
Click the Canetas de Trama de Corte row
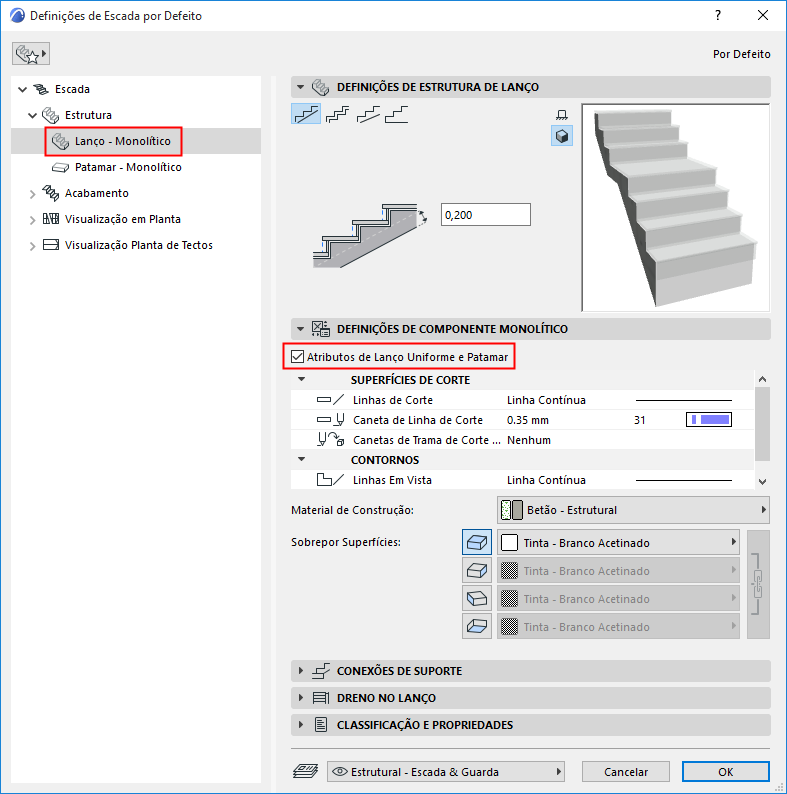522,440
